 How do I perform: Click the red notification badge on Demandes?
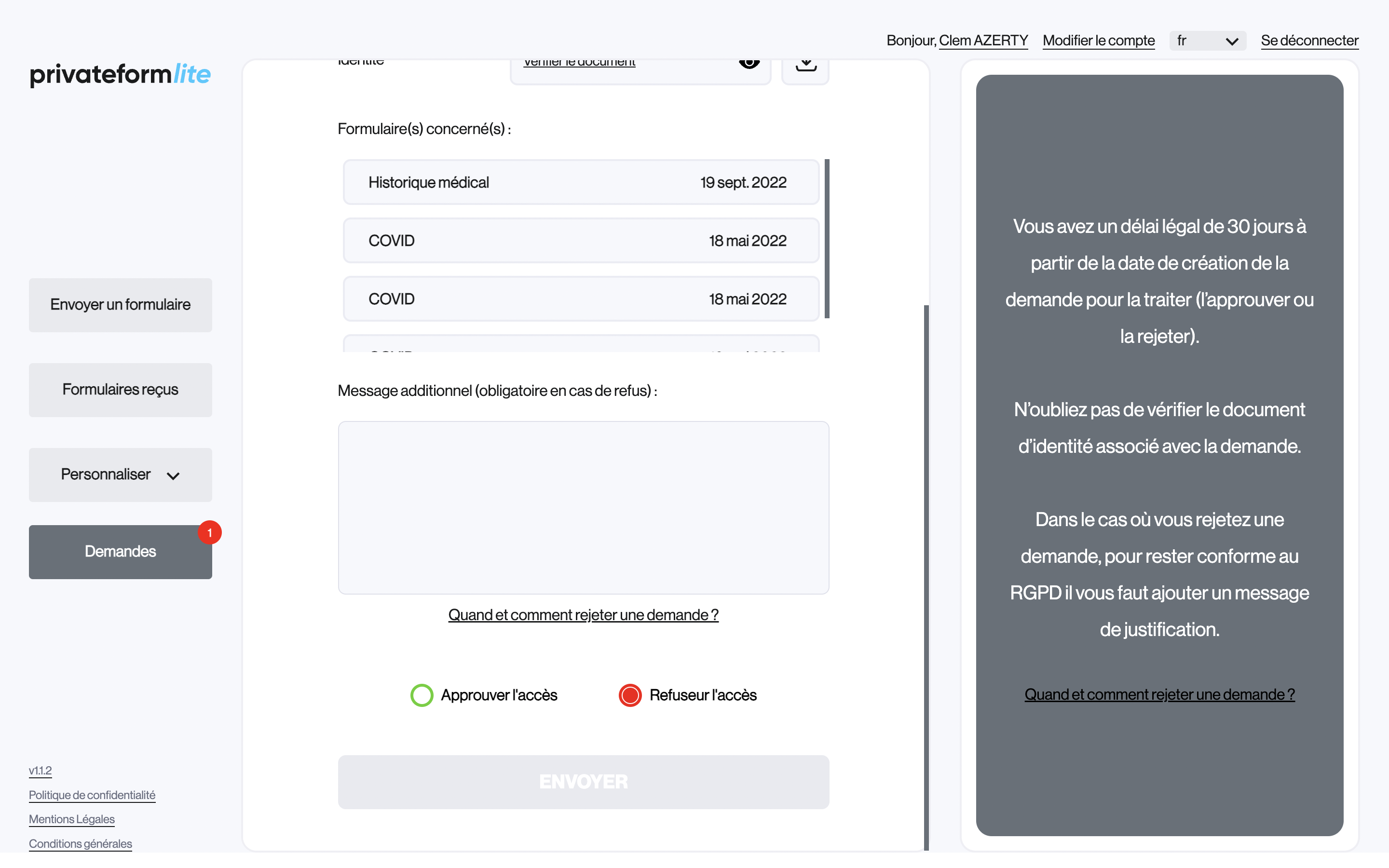[x=210, y=532]
